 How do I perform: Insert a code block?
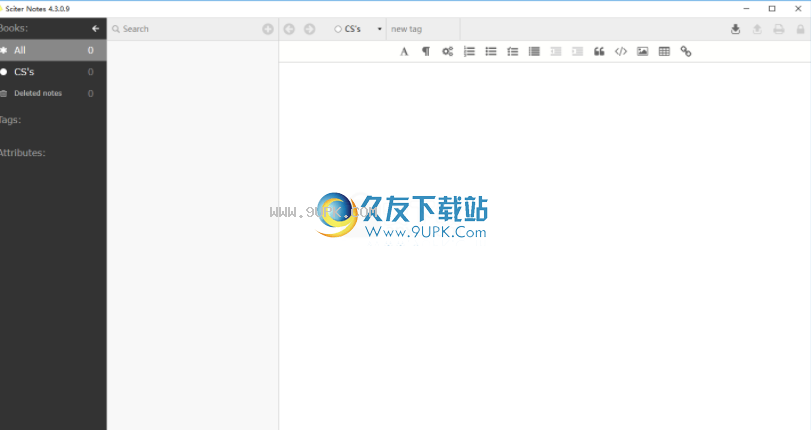[x=621, y=51]
